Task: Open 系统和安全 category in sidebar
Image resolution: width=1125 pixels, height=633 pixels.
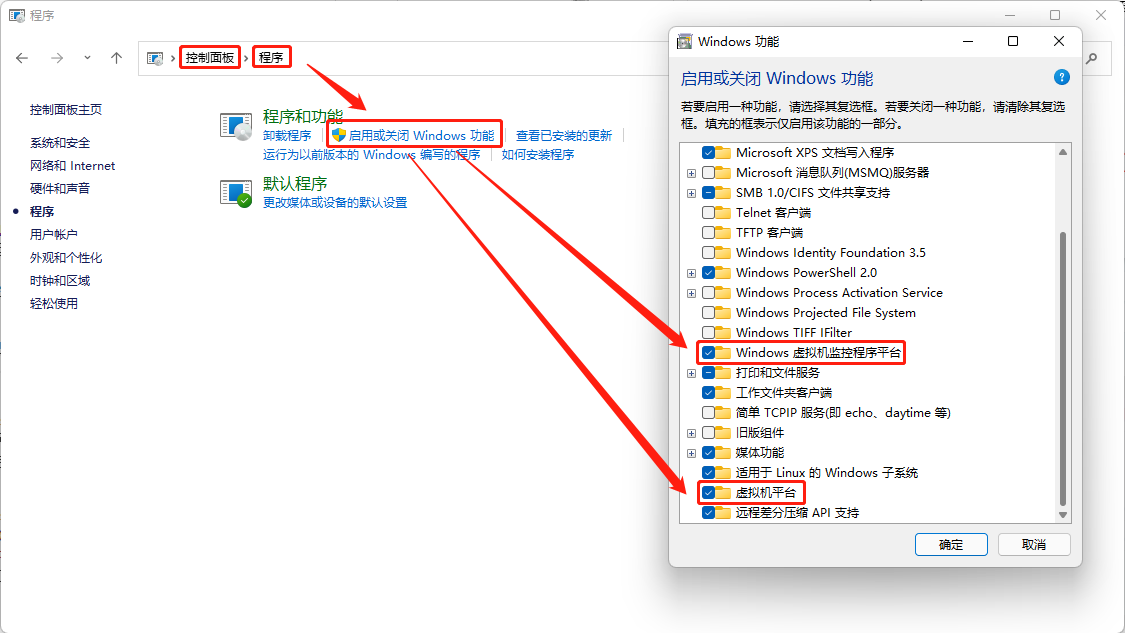Action: tap(60, 143)
